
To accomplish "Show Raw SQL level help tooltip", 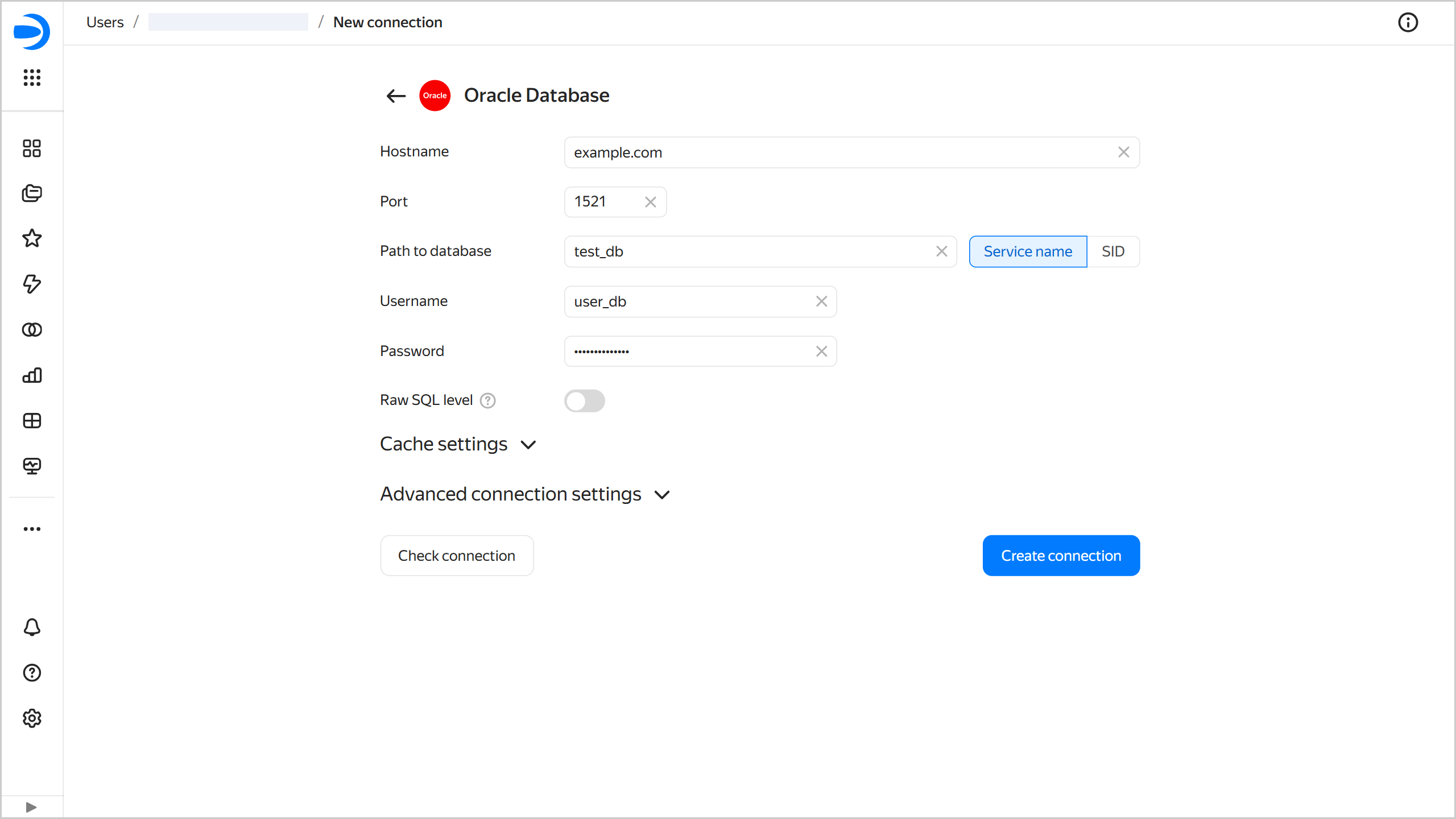I will click(487, 401).
